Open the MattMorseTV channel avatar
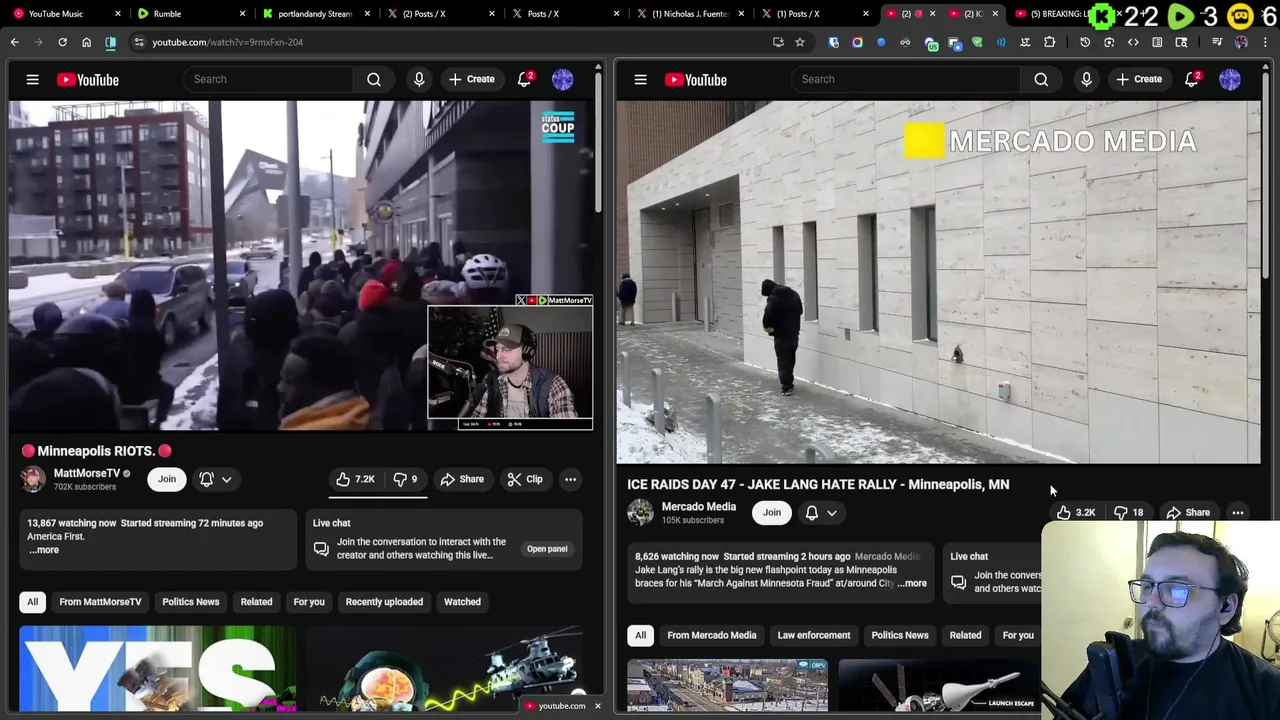The height and width of the screenshot is (720, 1280). 33,479
